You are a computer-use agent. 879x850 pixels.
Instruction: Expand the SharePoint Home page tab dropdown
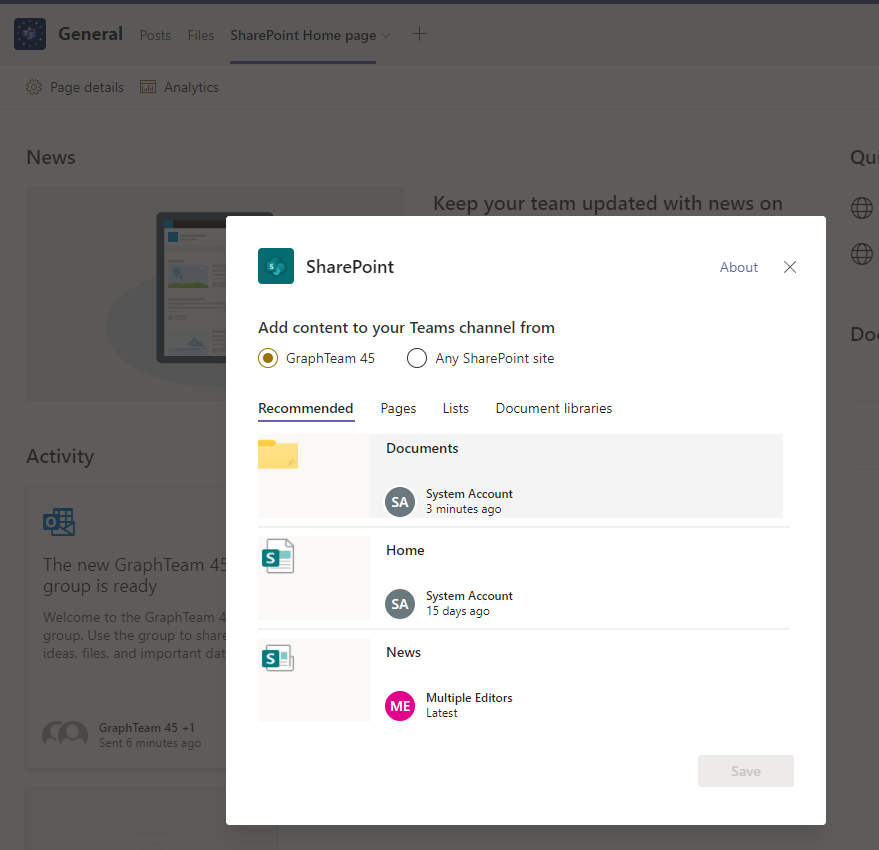coord(386,36)
